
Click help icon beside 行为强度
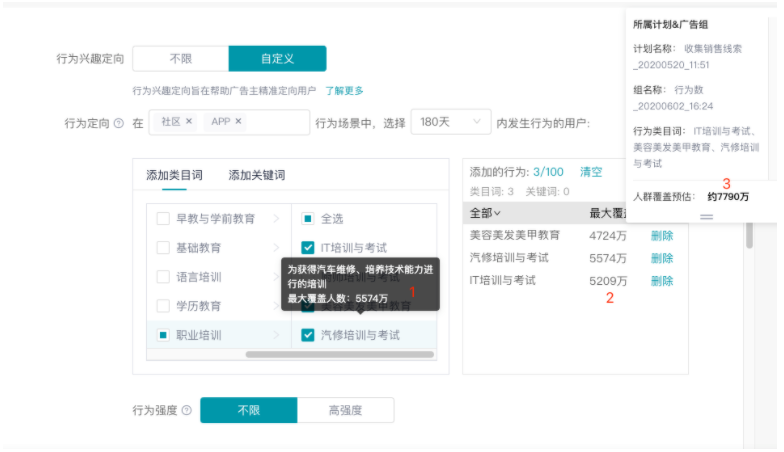tap(186, 410)
